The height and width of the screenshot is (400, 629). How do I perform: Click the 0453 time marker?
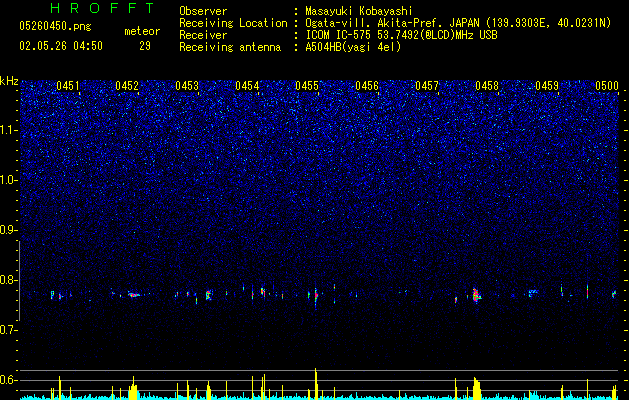point(187,86)
